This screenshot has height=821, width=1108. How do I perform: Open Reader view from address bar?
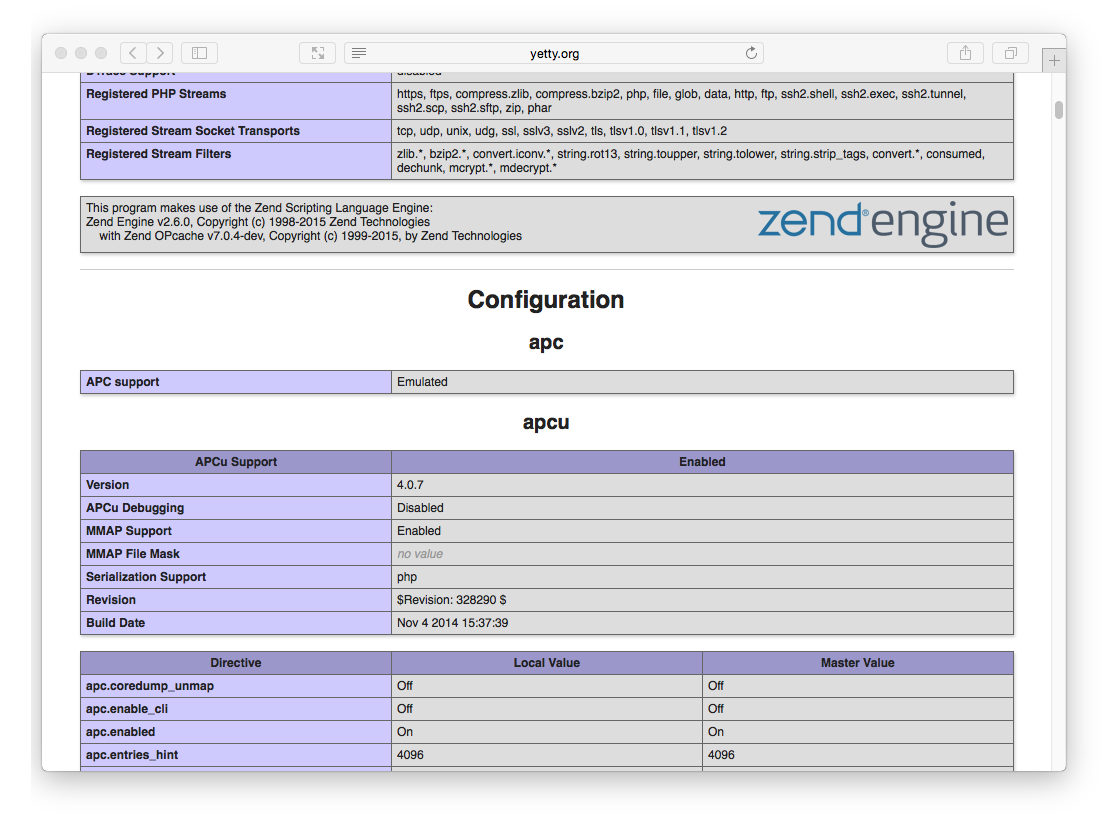[x=360, y=53]
